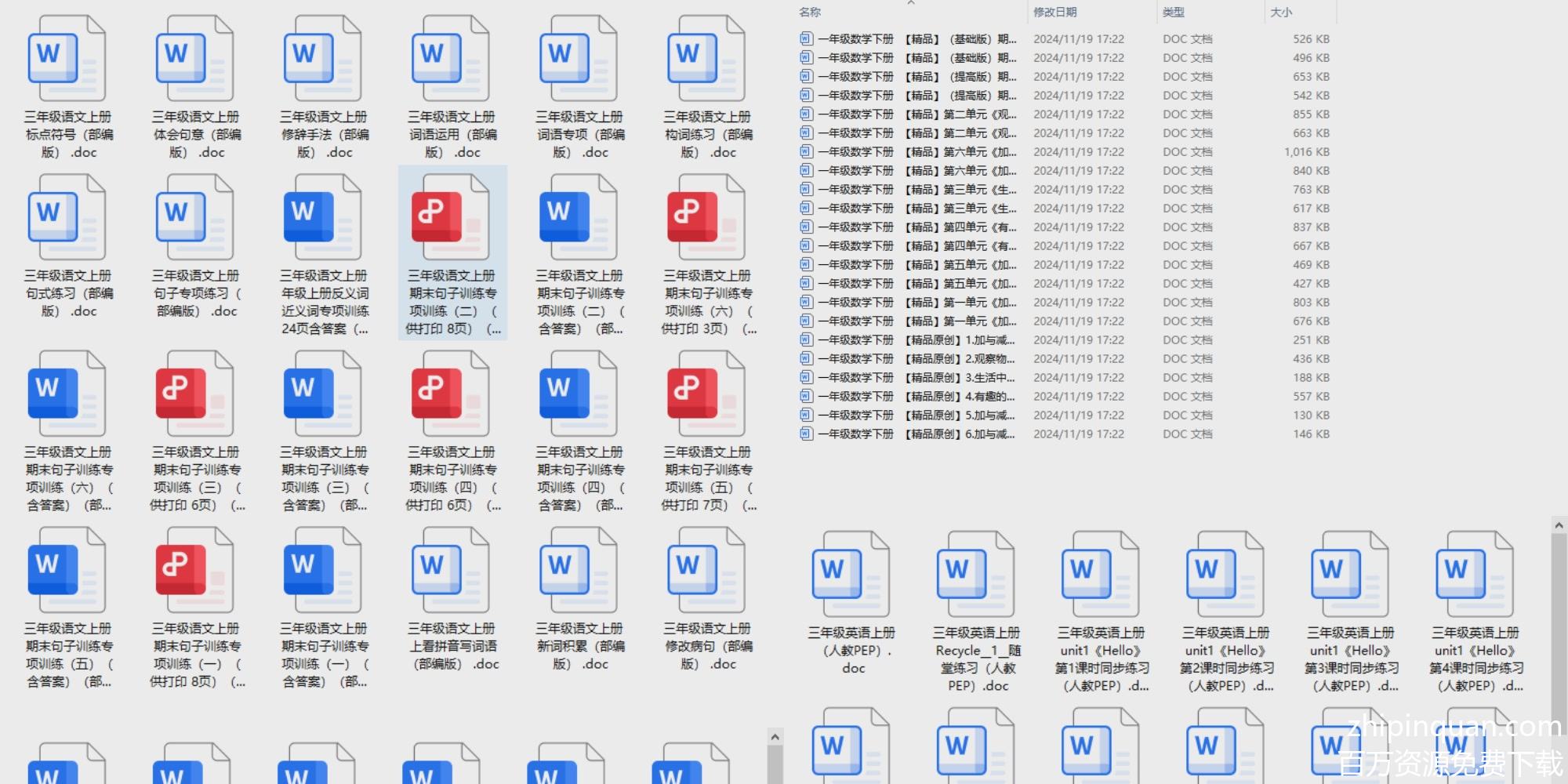The width and height of the screenshot is (1568, 784).
Task: Open the 标点符号 Word document icon
Action: 67,60
